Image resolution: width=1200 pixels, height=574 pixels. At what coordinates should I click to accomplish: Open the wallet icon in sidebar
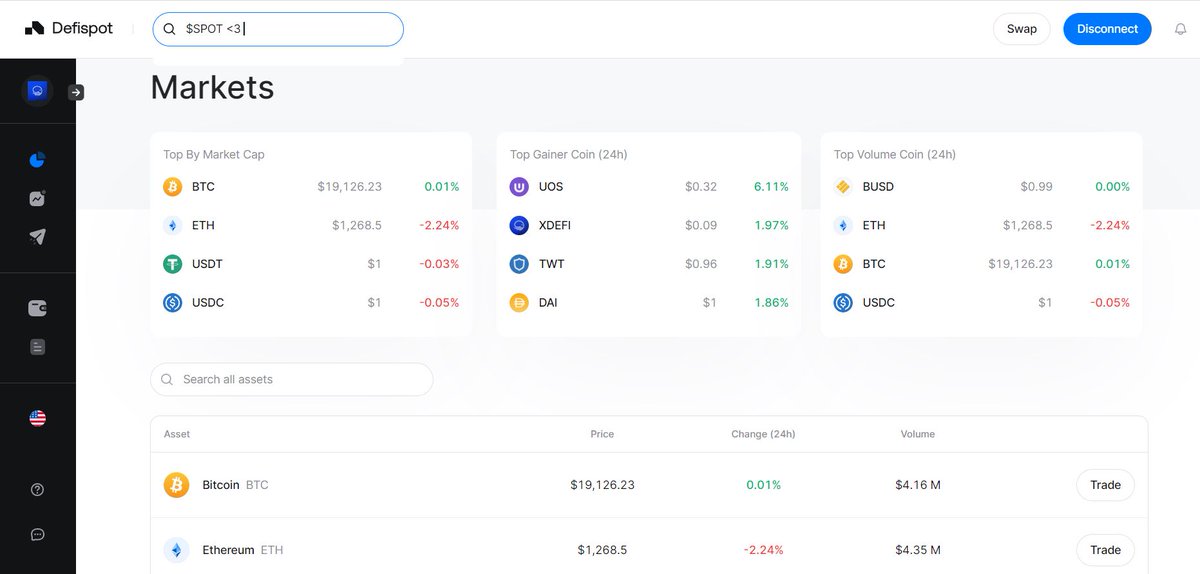[x=37, y=308]
